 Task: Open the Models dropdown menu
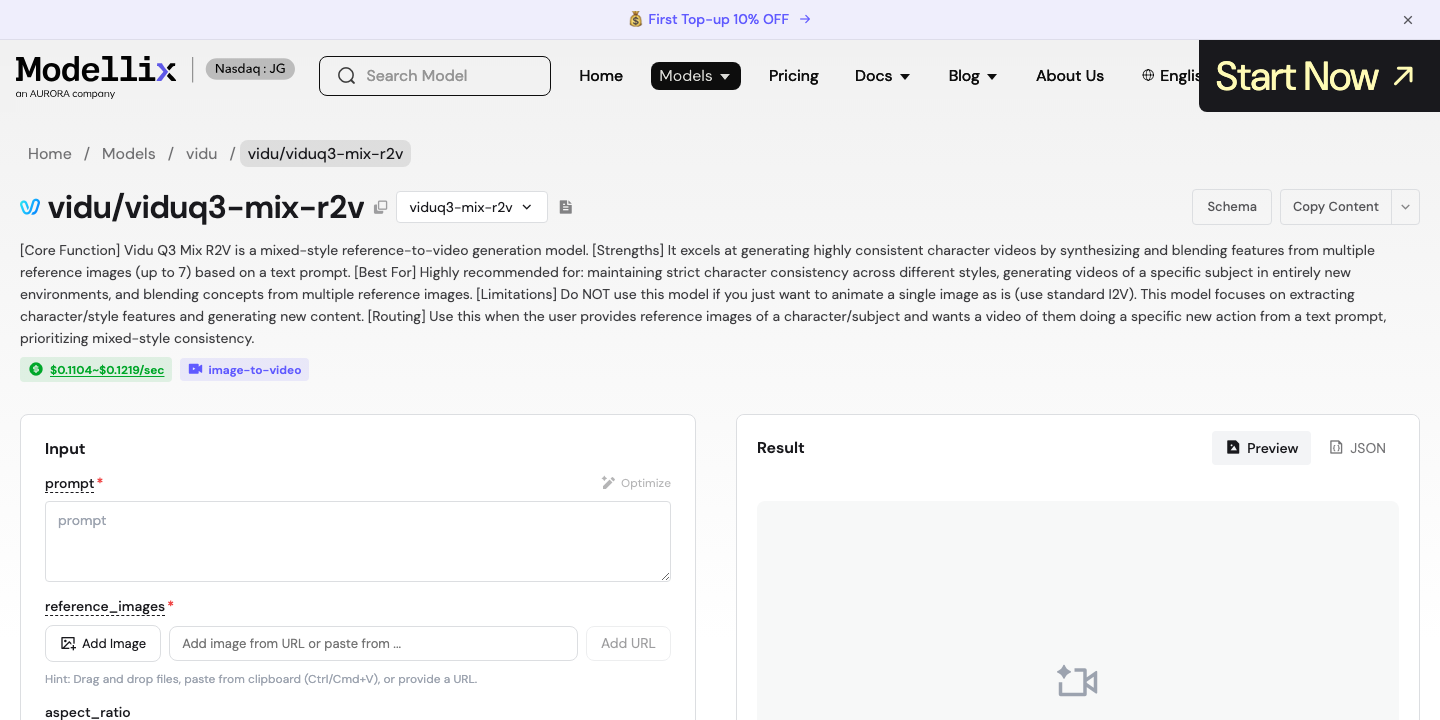696,76
